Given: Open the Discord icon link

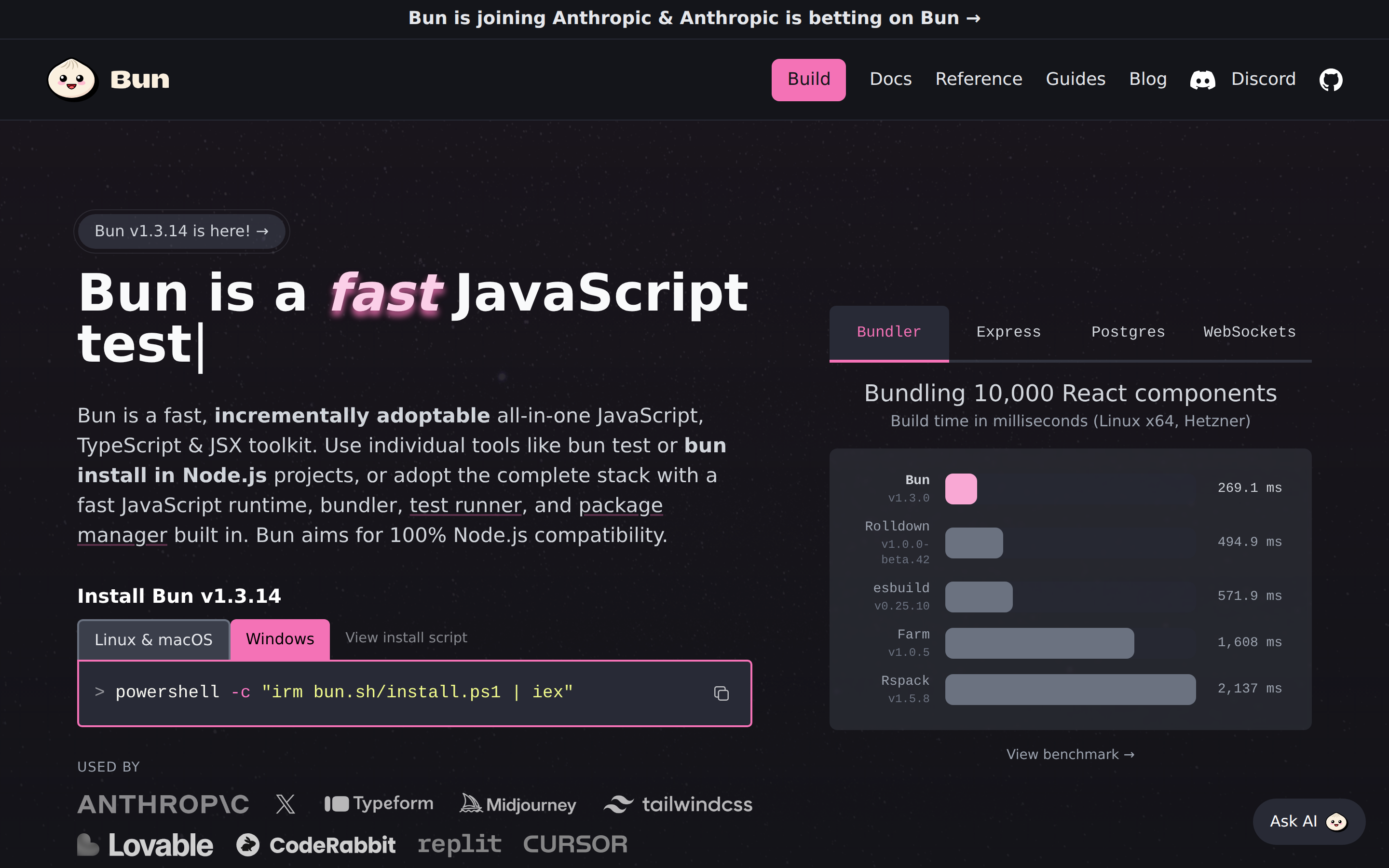Looking at the screenshot, I should coord(1202,80).
